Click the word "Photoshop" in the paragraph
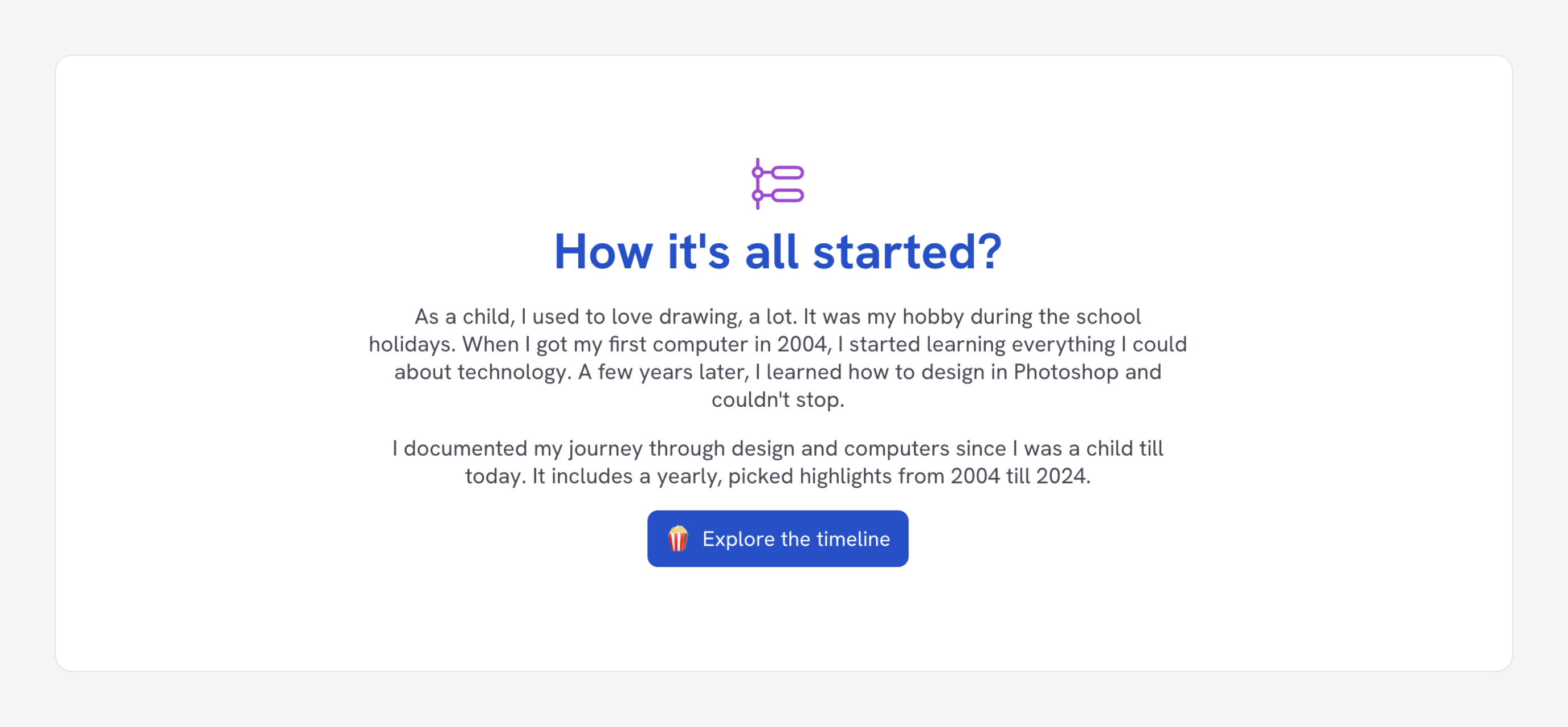This screenshot has width=1568, height=727. pos(1065,372)
